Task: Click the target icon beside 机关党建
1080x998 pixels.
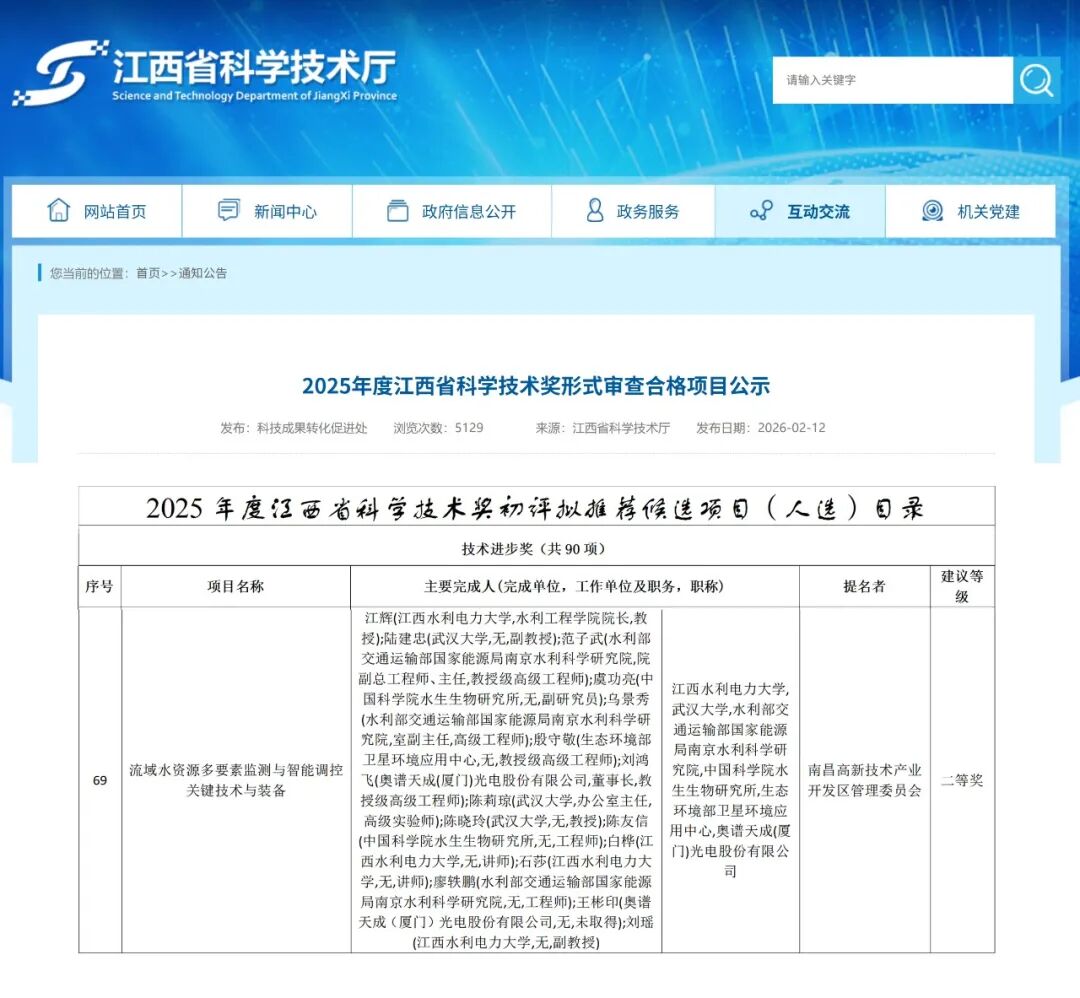Action: point(933,211)
